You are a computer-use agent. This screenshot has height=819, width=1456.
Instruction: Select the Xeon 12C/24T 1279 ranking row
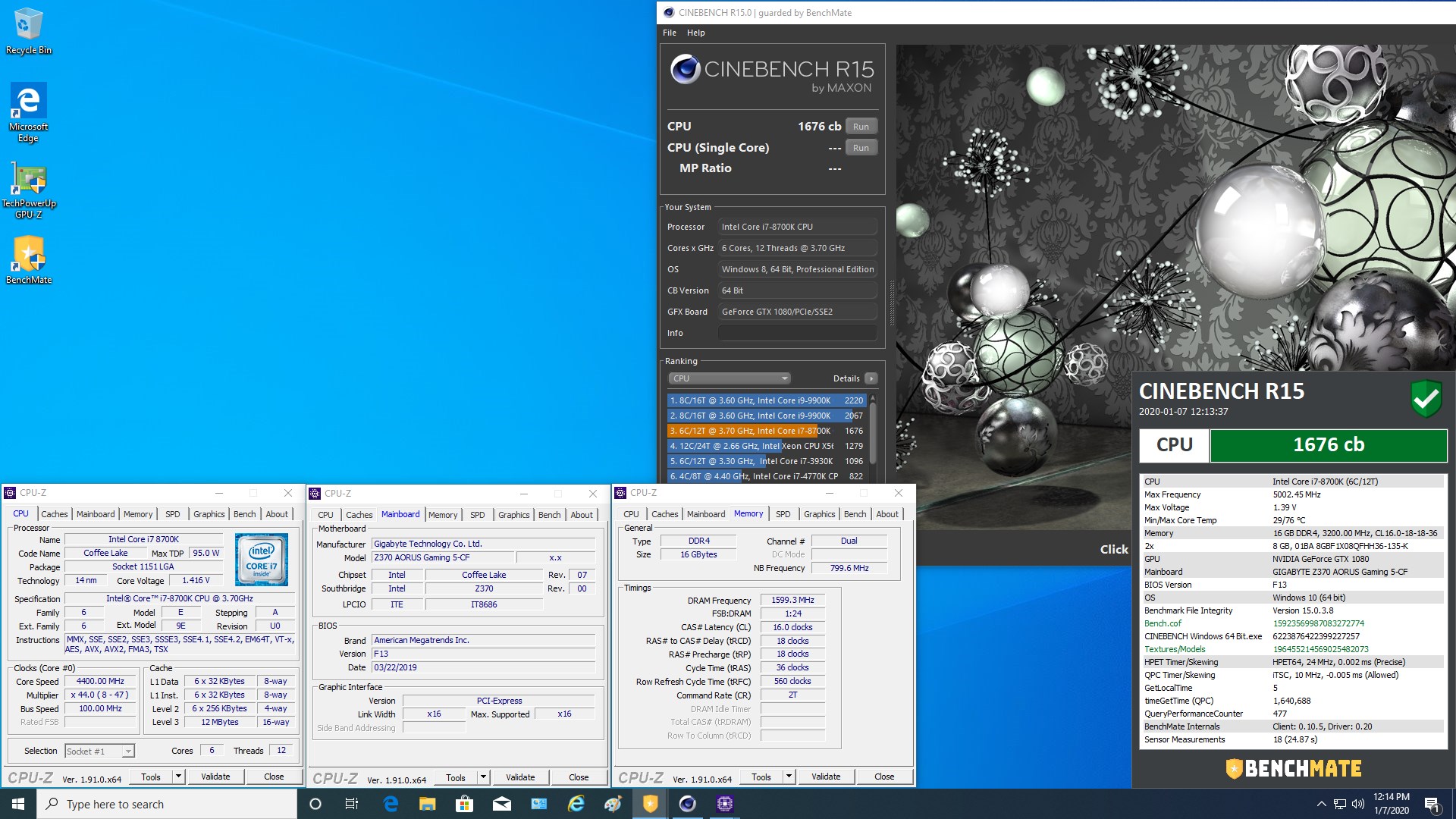pyautogui.click(x=767, y=446)
